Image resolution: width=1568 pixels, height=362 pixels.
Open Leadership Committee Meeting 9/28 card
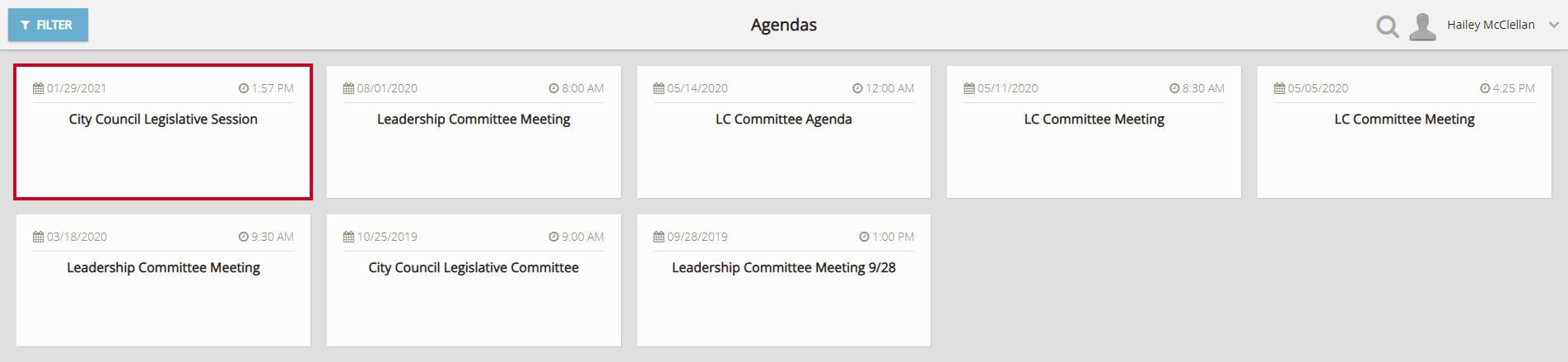[x=784, y=280]
